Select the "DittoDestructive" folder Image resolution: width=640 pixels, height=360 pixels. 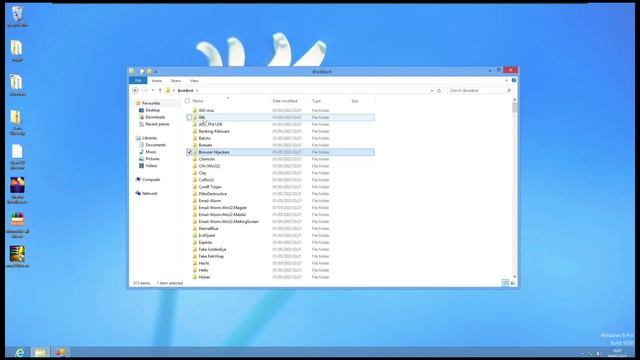(x=213, y=193)
